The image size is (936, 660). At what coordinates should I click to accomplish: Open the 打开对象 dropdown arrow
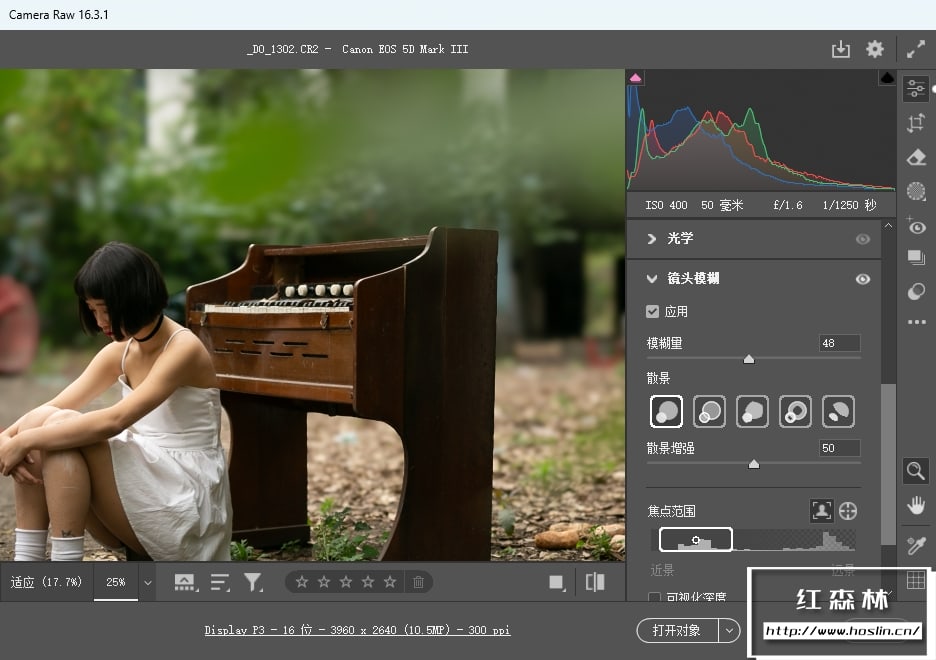729,631
